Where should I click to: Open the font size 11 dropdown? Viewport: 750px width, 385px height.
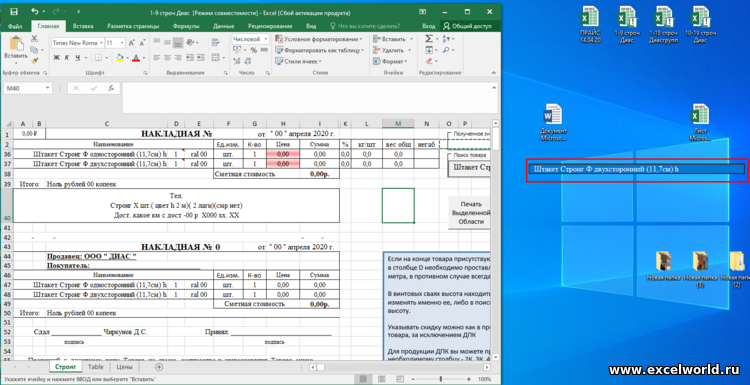(122, 43)
